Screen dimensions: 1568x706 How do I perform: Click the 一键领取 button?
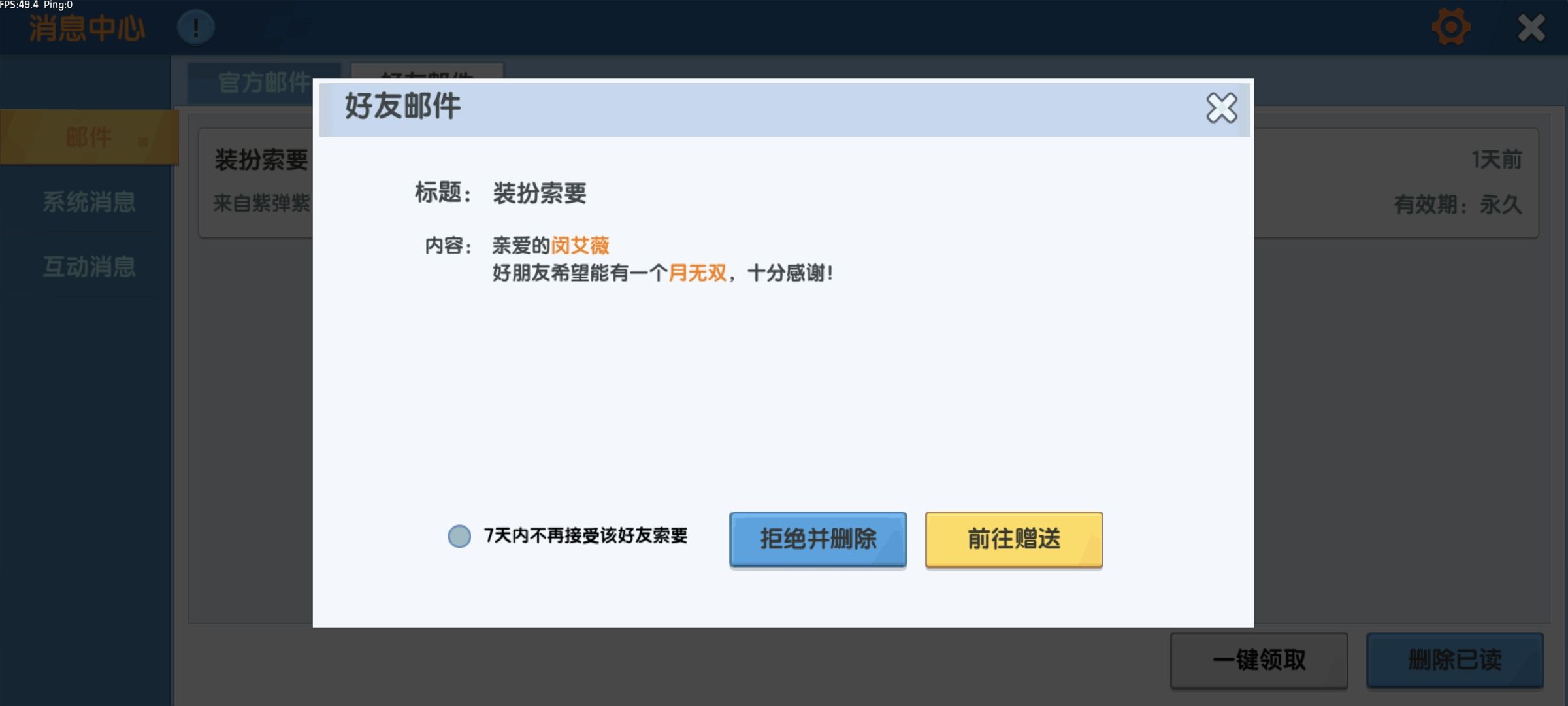coord(1258,660)
